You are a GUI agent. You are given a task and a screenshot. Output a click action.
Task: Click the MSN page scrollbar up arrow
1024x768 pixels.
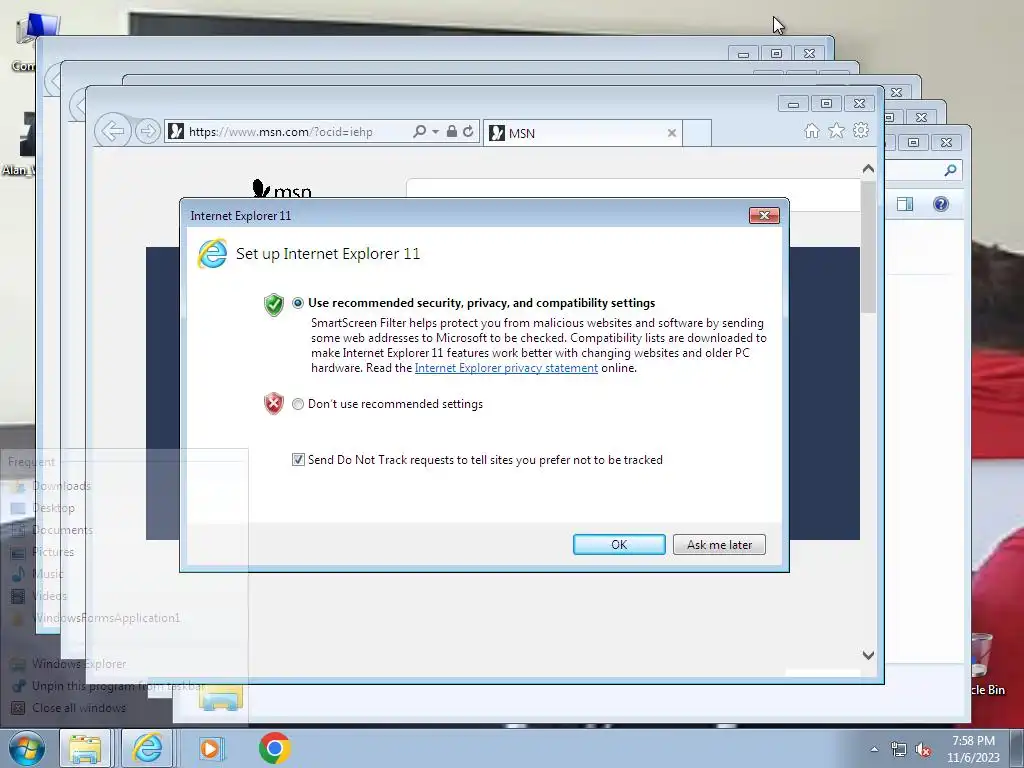(x=868, y=168)
